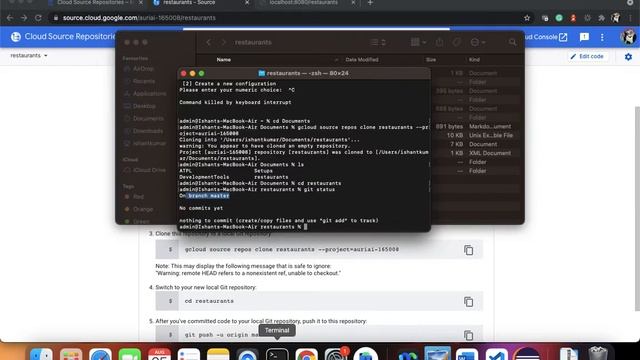640x360 pixels.
Task: Select iCloud Drive in Finder sidebar
Action: click(145, 170)
